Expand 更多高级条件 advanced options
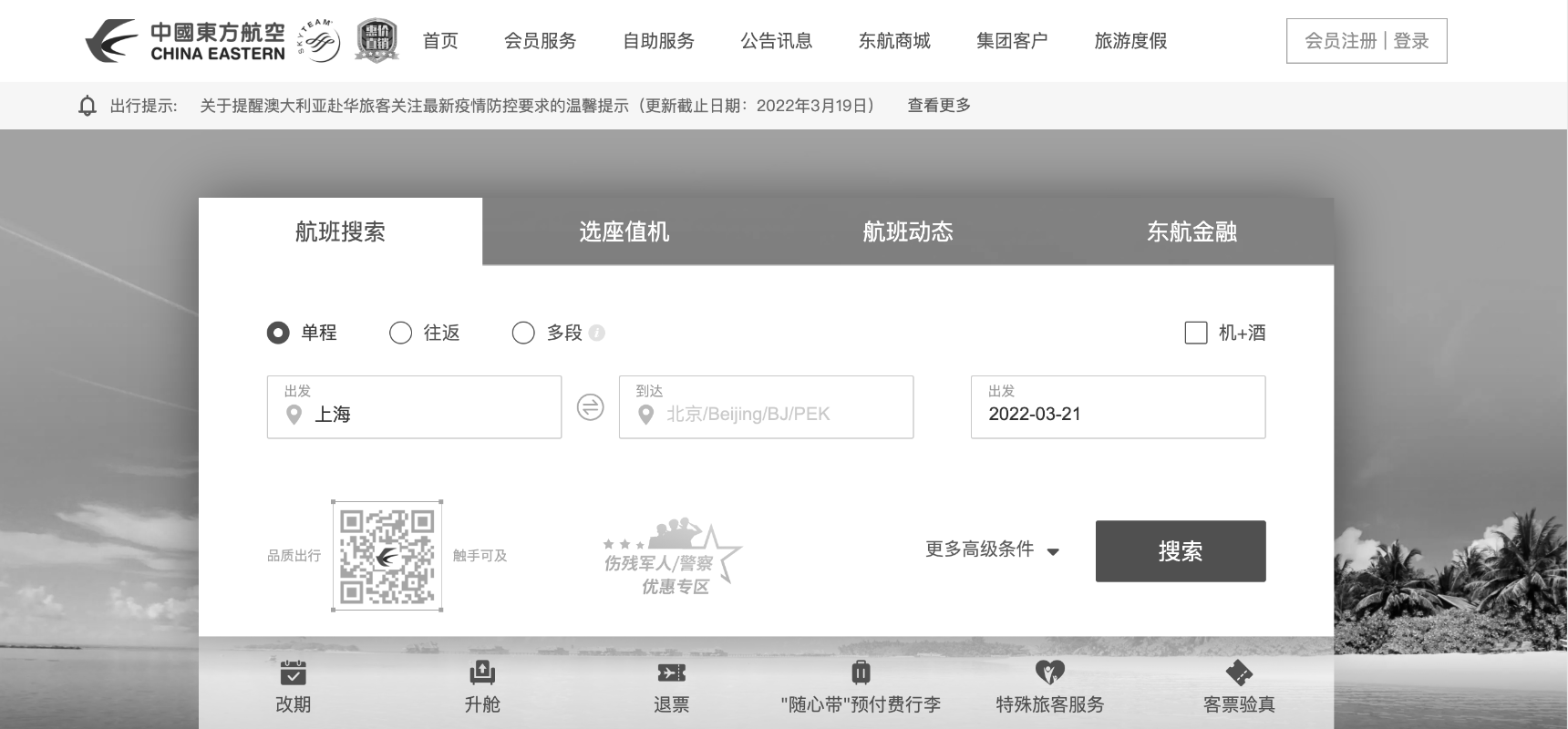Viewport: 1568px width, 729px height. [992, 549]
